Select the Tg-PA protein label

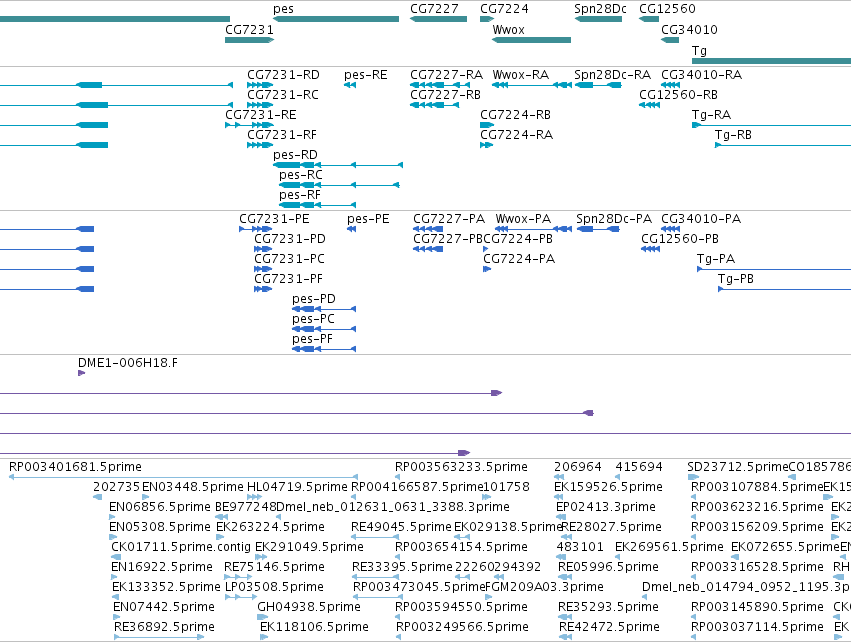click(x=716, y=259)
